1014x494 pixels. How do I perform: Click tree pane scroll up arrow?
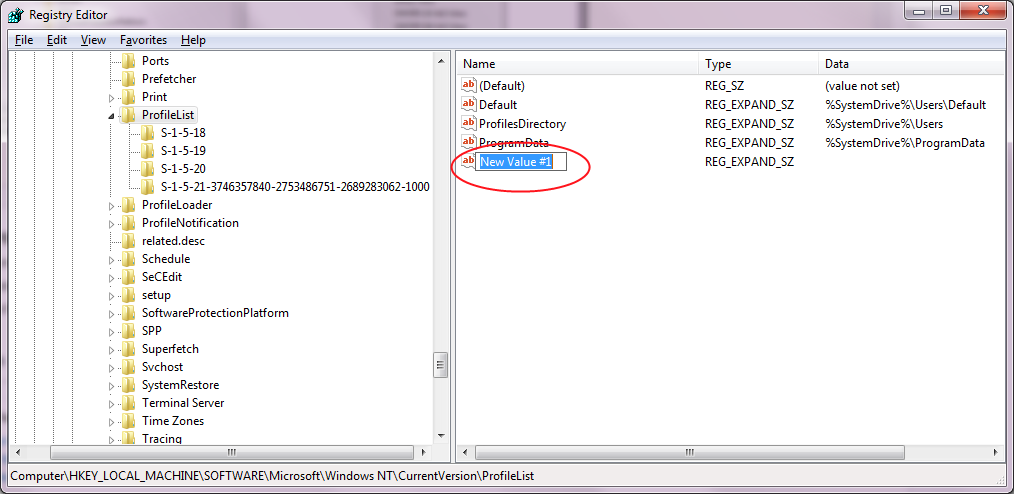pos(441,61)
